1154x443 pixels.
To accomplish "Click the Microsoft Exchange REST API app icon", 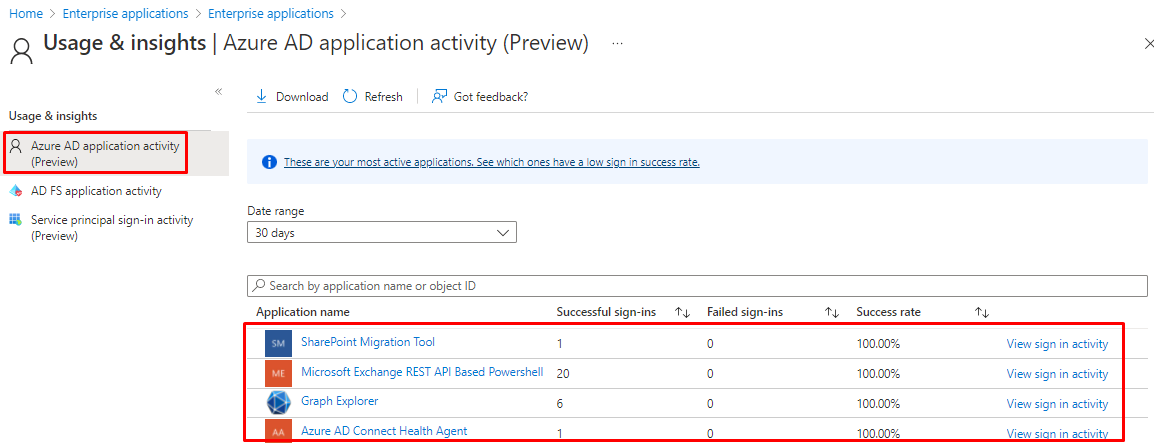I will pyautogui.click(x=278, y=373).
